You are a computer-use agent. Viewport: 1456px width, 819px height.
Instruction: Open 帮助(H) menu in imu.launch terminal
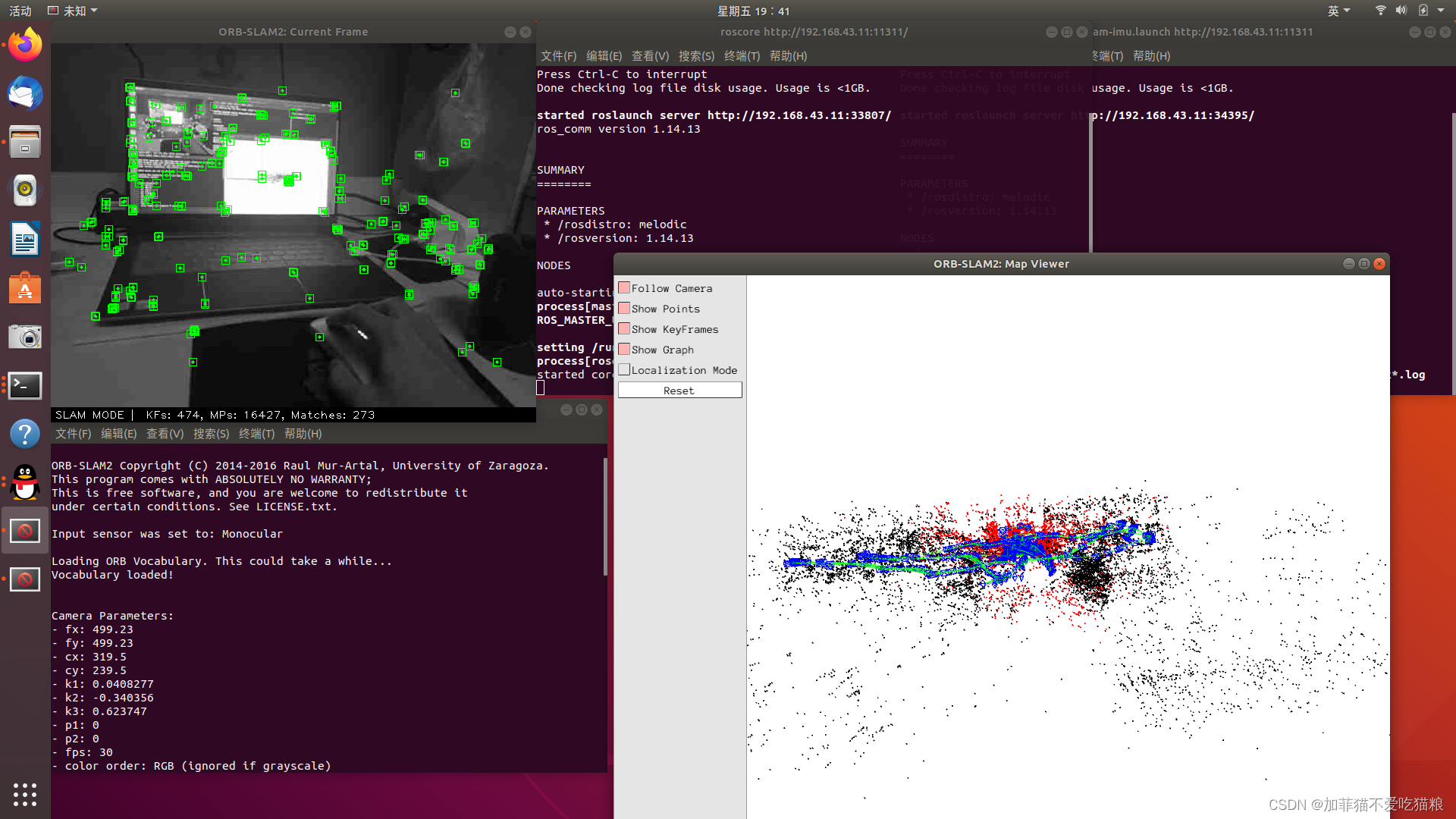[x=1151, y=56]
